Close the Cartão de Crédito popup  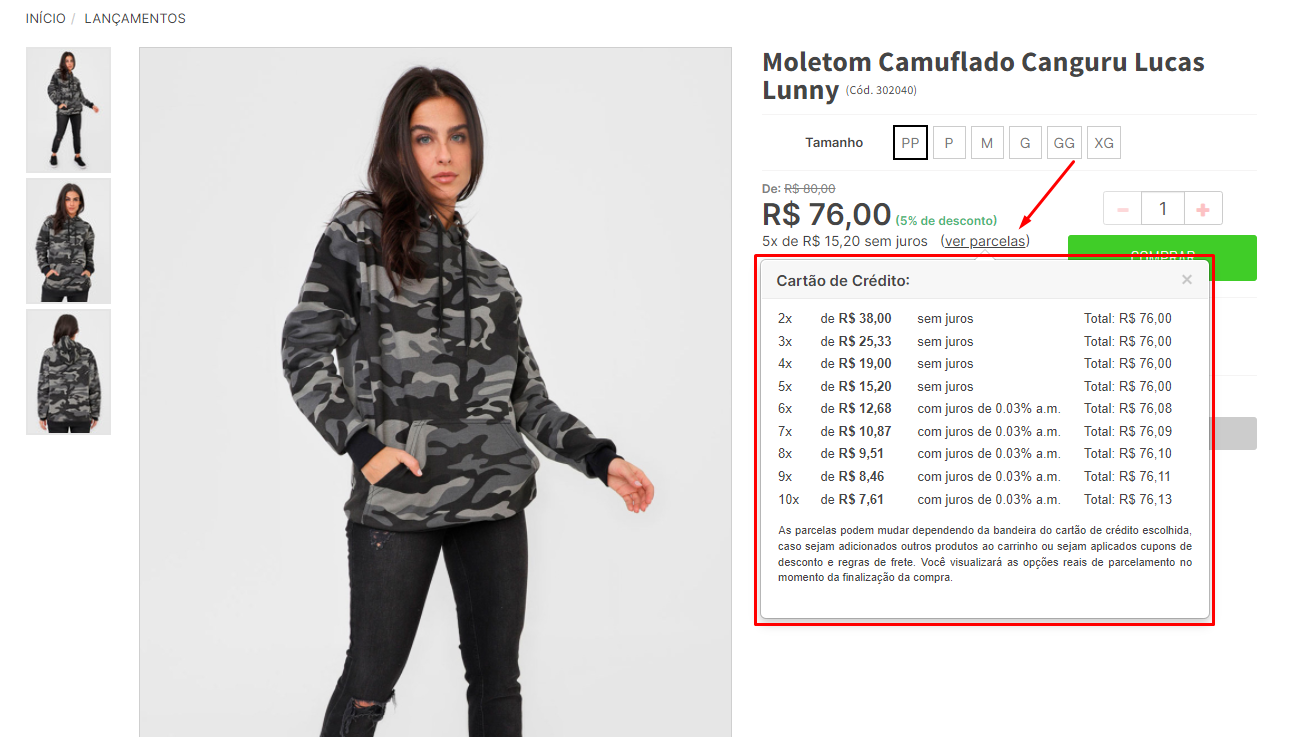click(1187, 280)
